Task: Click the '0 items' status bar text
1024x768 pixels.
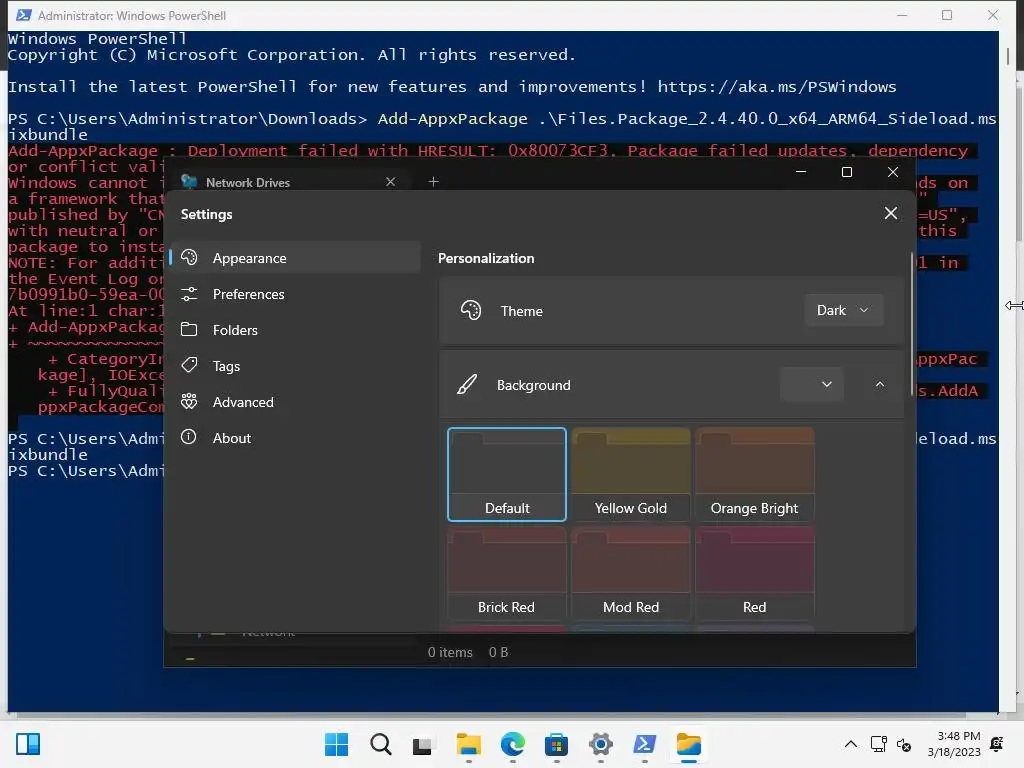Action: tap(450, 652)
